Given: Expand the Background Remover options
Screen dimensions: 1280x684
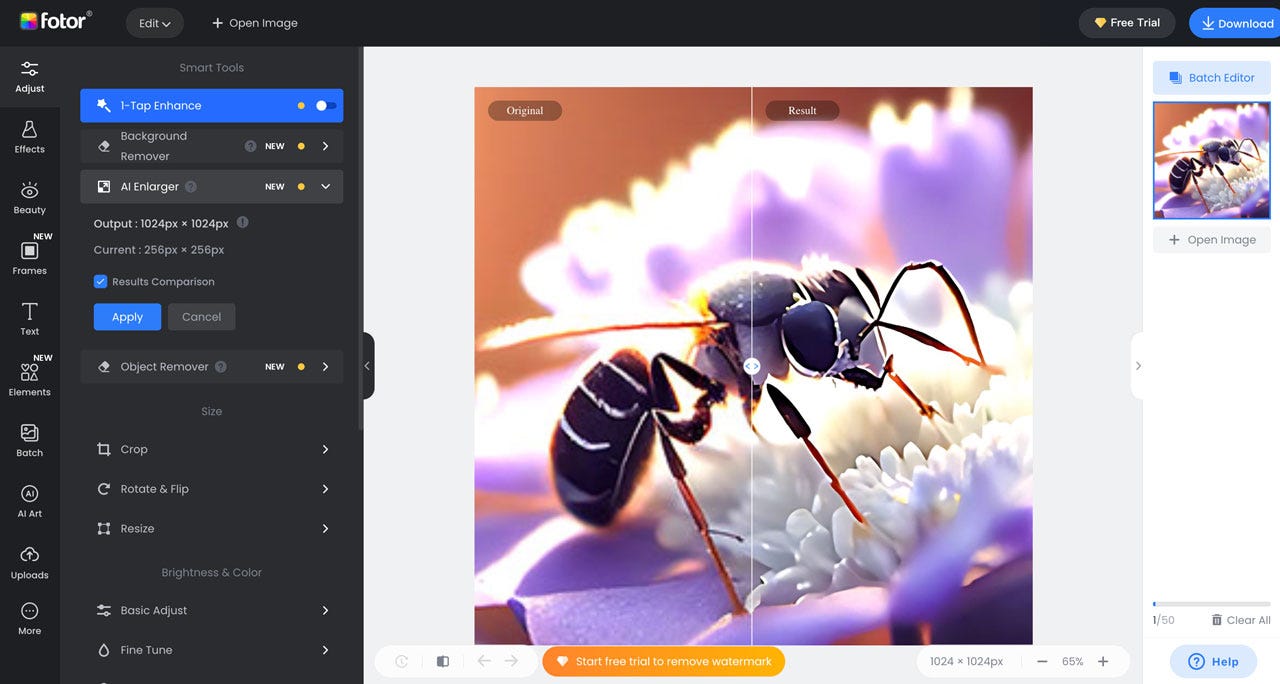Looking at the screenshot, I should point(324,145).
